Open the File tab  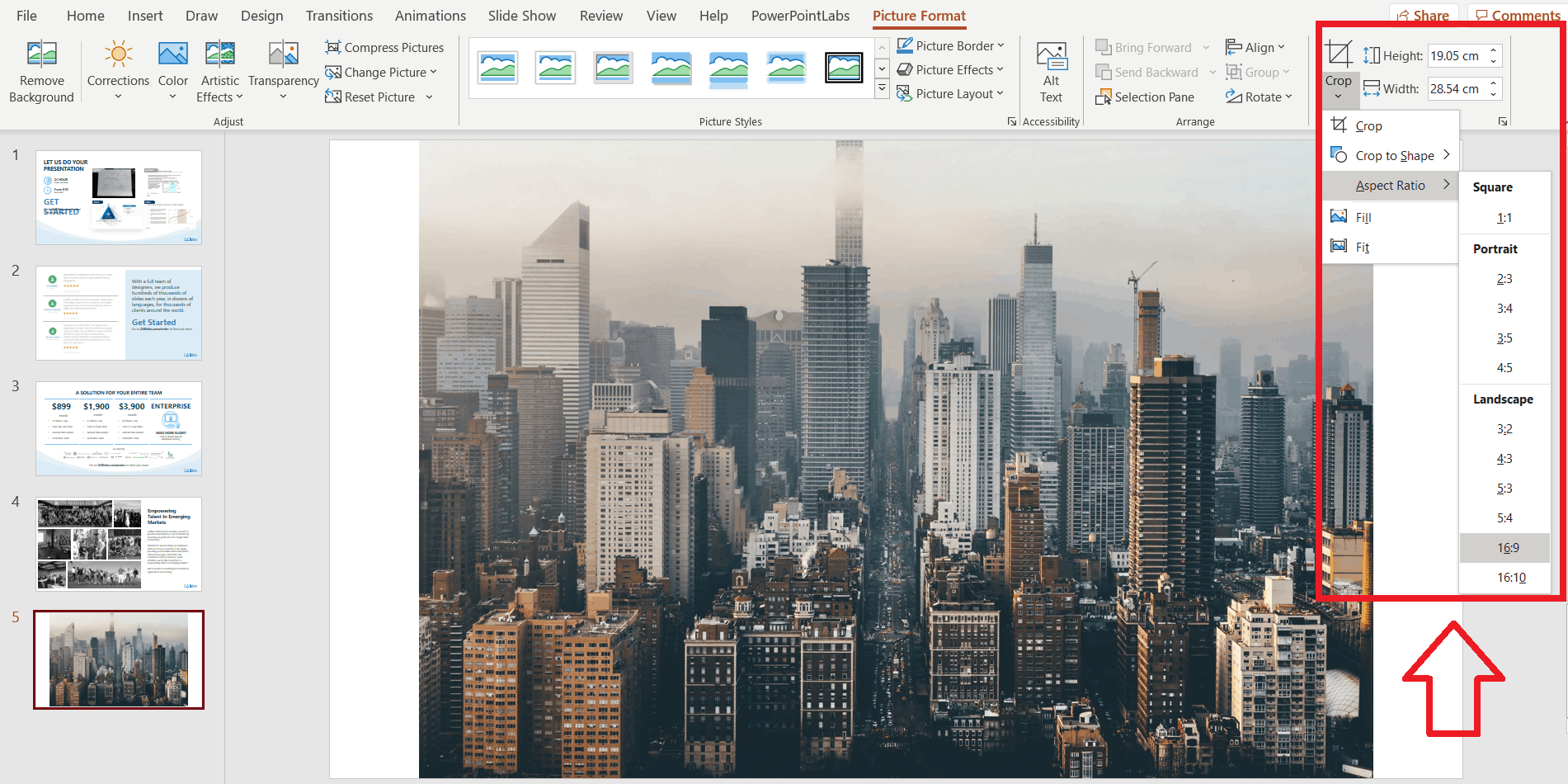click(x=26, y=16)
